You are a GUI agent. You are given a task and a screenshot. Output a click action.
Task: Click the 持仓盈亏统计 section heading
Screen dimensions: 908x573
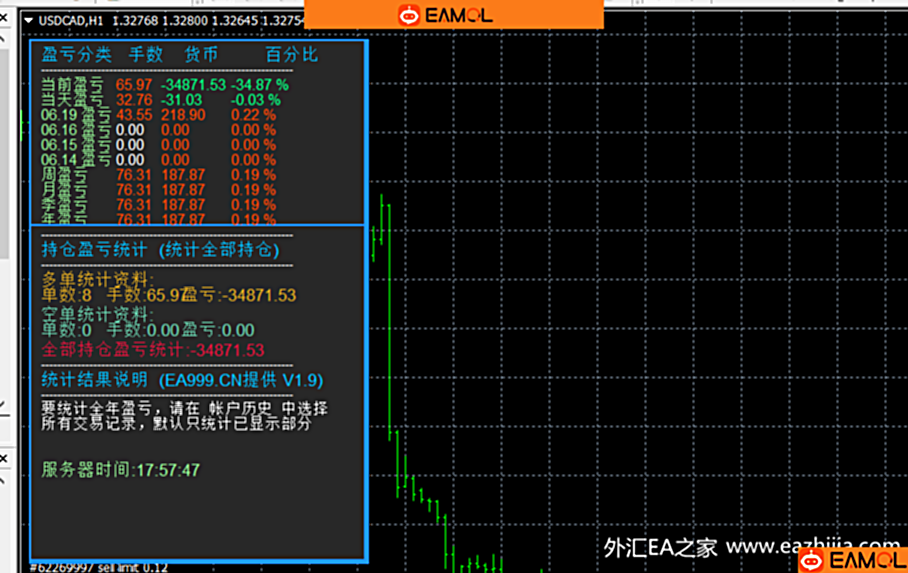[x=95, y=249]
